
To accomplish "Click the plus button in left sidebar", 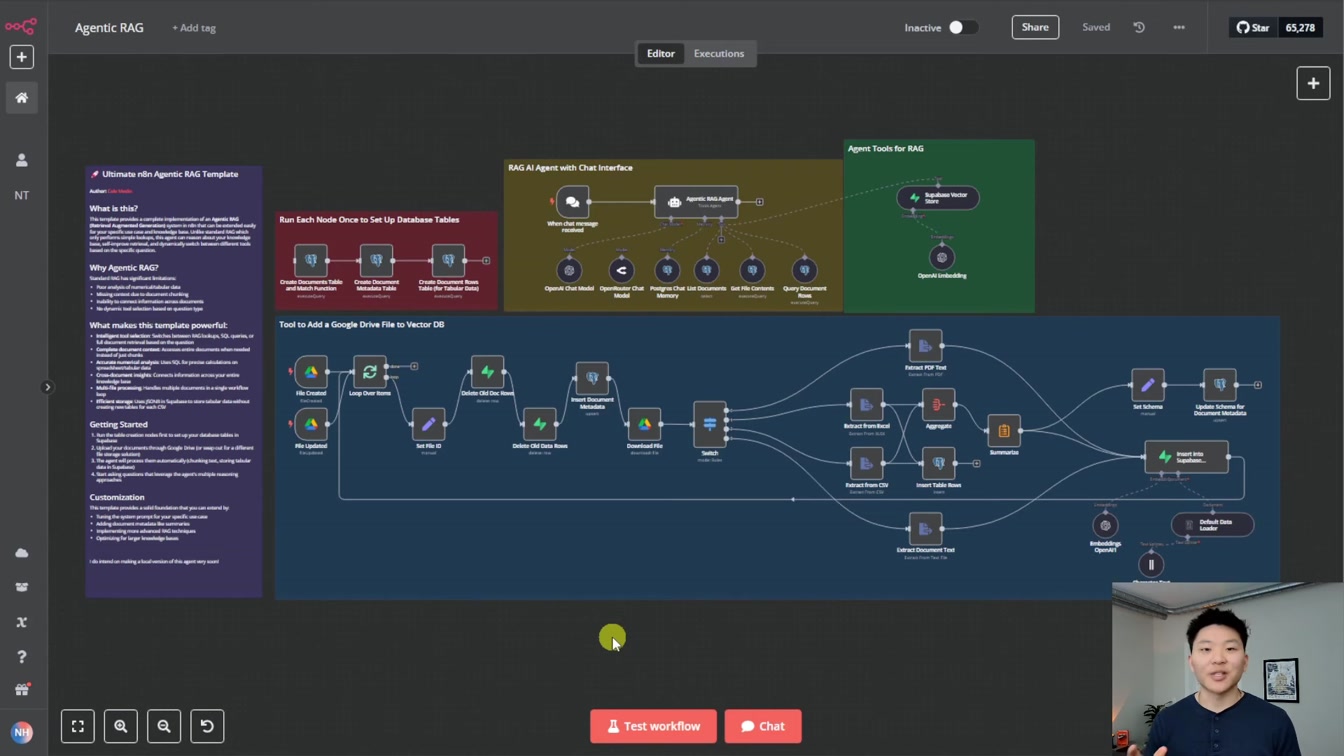I will coord(21,57).
